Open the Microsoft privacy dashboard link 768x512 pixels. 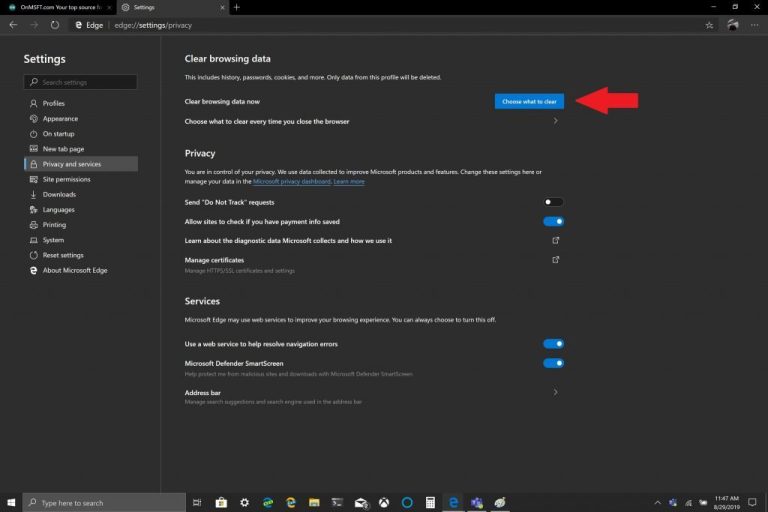click(291, 182)
